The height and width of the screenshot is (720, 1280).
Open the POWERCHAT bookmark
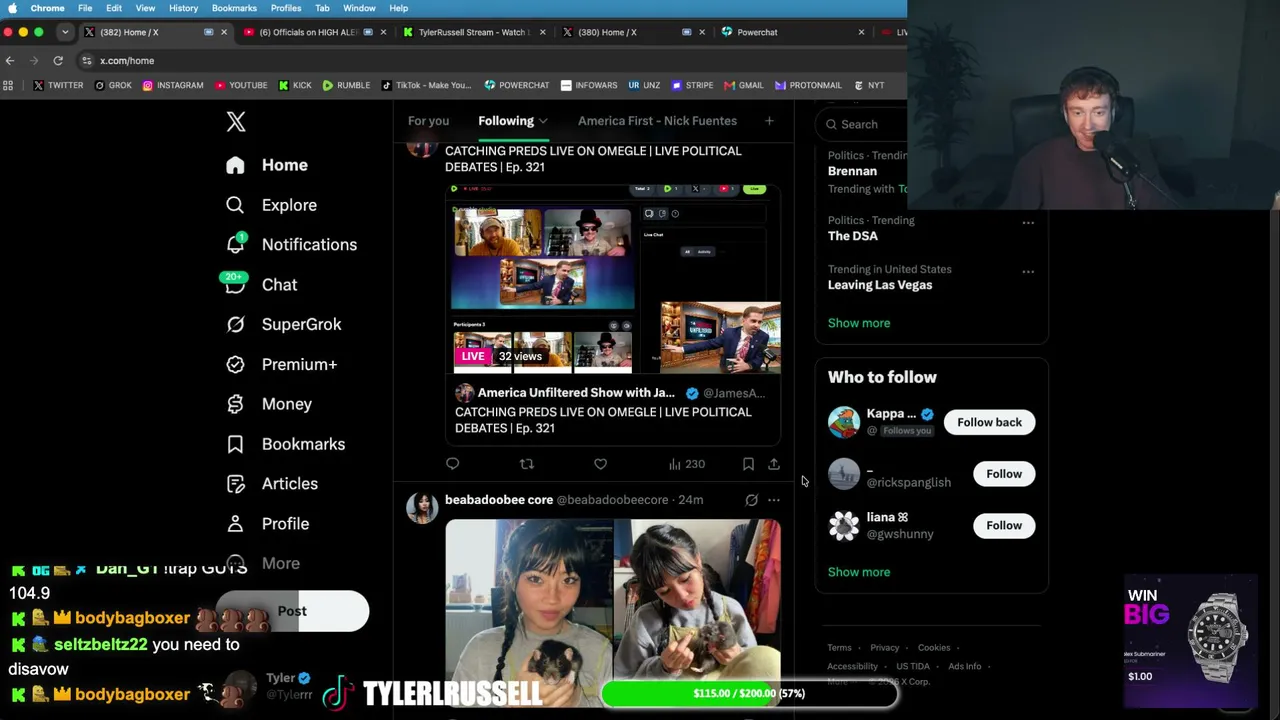pos(517,86)
